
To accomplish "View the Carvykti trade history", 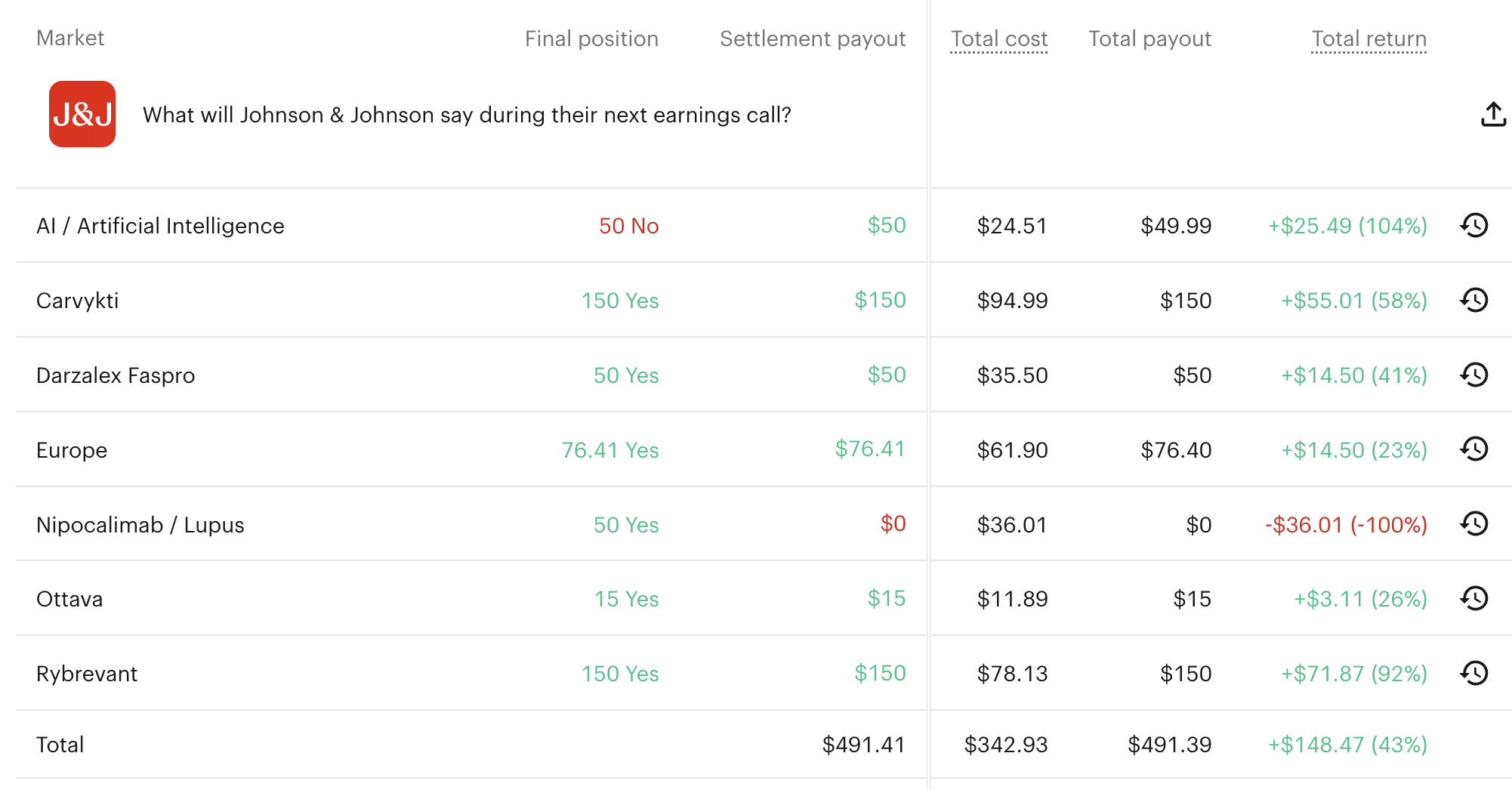I will tap(1473, 300).
